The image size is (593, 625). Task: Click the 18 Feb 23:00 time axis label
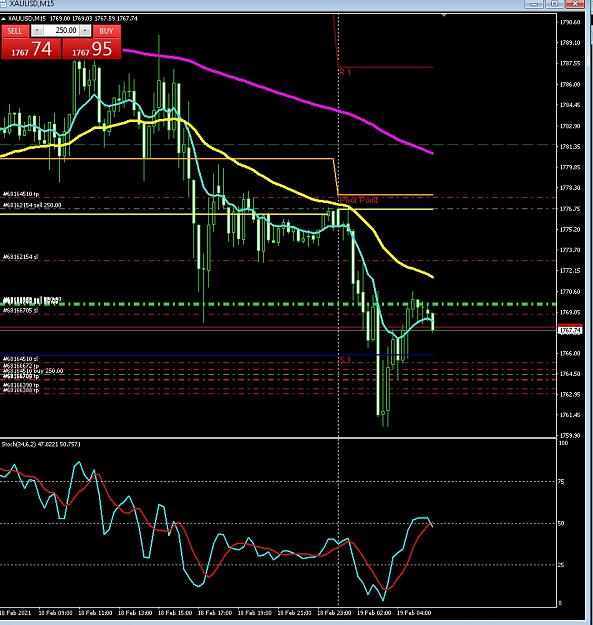tap(334, 613)
